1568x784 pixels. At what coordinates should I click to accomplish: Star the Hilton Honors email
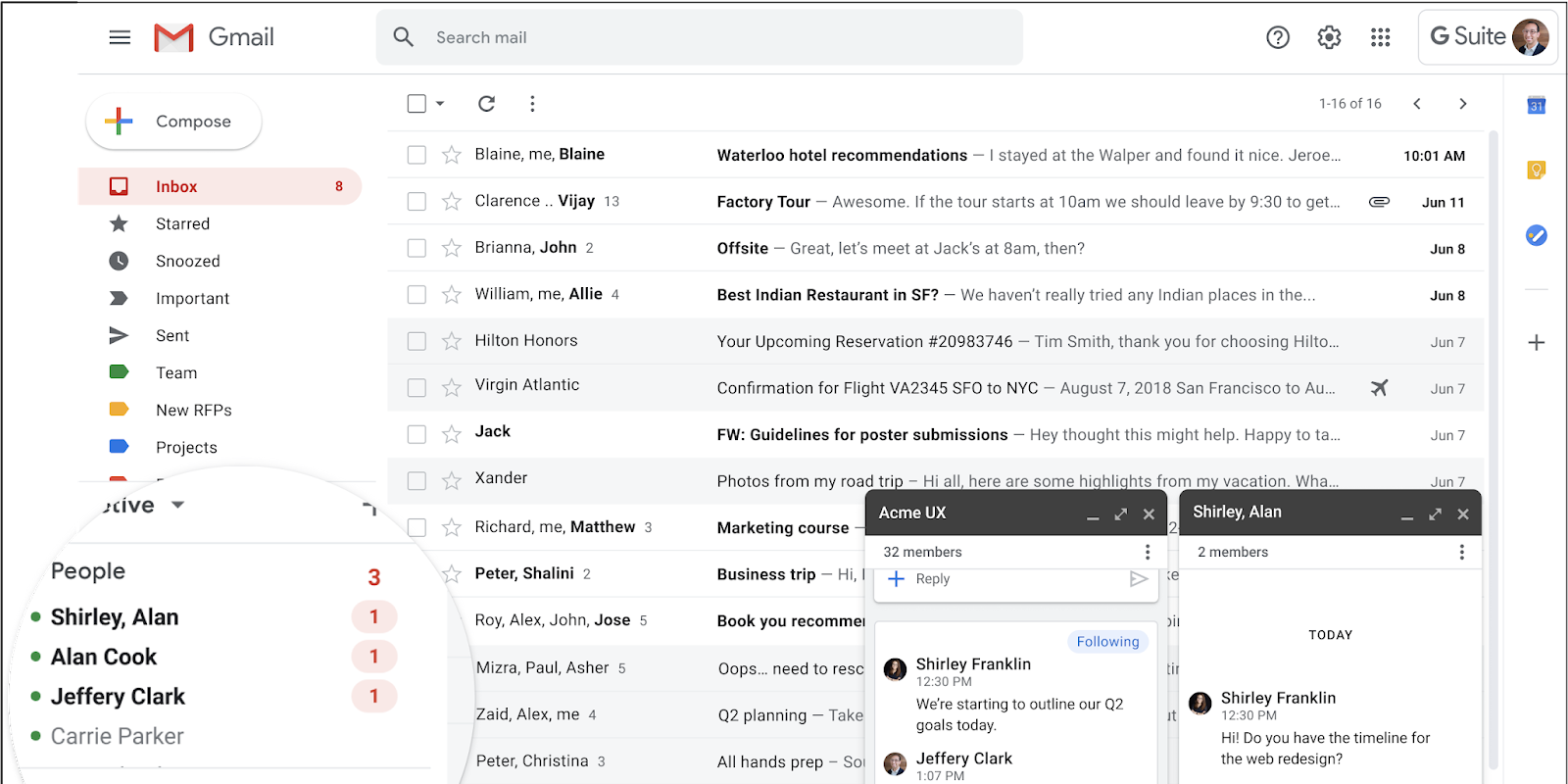[451, 341]
